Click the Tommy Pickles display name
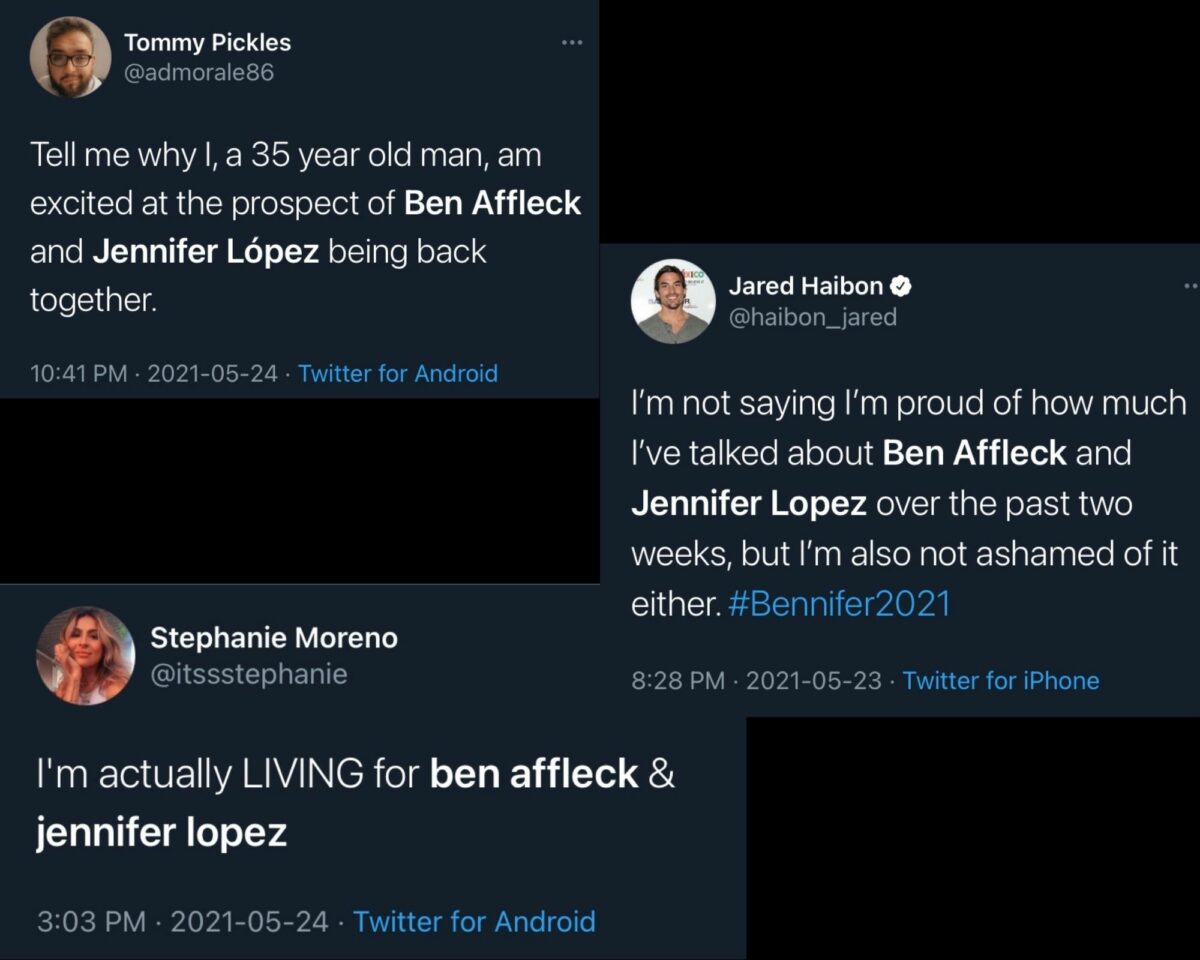1200x960 pixels. [207, 43]
